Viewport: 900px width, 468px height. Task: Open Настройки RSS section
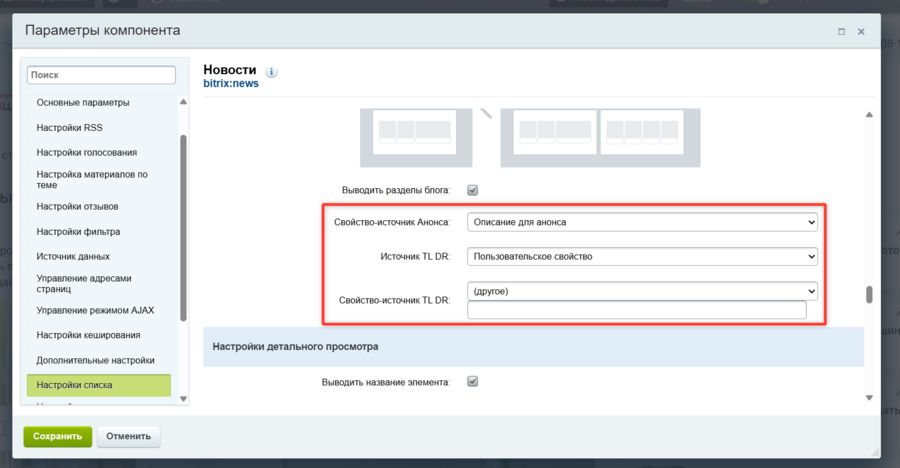(x=69, y=127)
